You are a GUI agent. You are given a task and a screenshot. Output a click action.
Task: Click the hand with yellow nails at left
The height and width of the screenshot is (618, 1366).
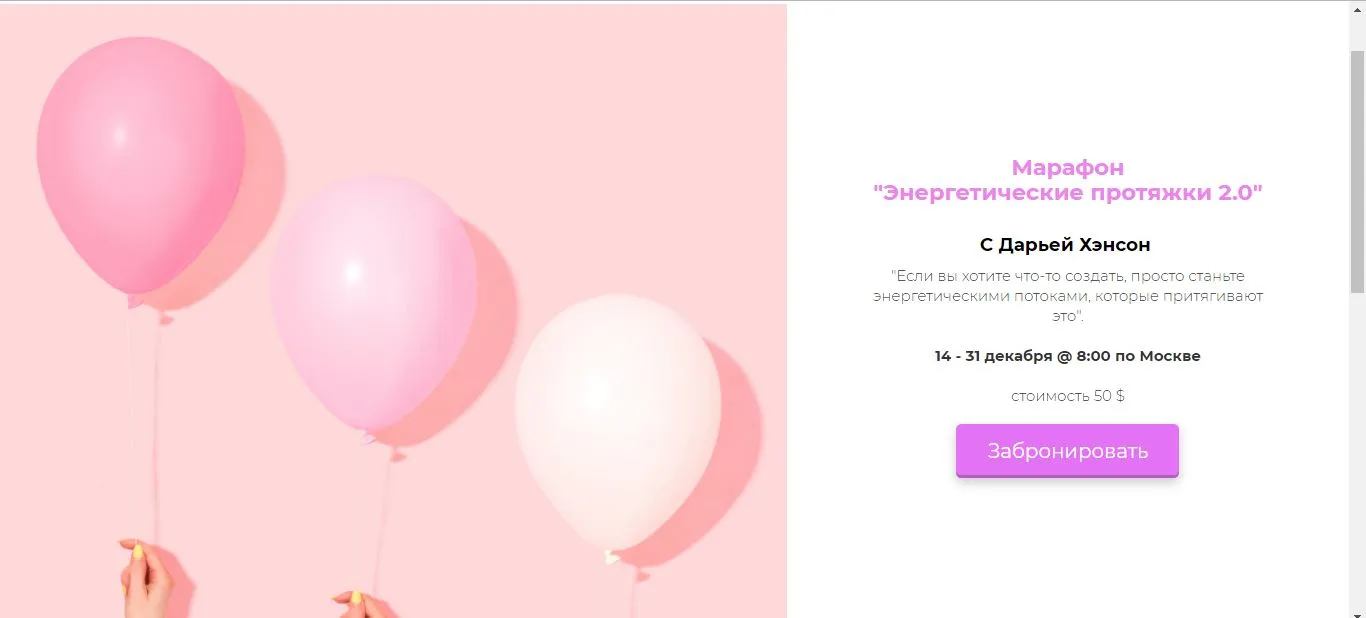click(145, 580)
